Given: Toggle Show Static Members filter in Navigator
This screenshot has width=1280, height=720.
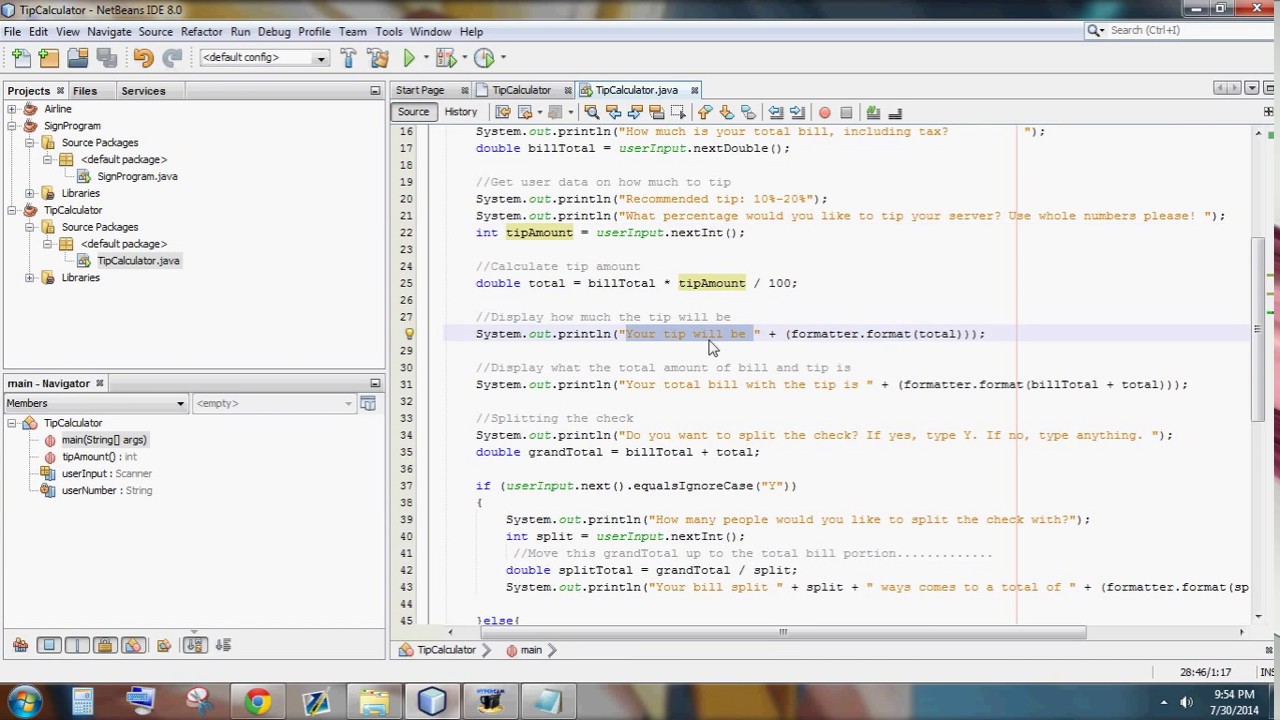Looking at the screenshot, I should coord(77,645).
